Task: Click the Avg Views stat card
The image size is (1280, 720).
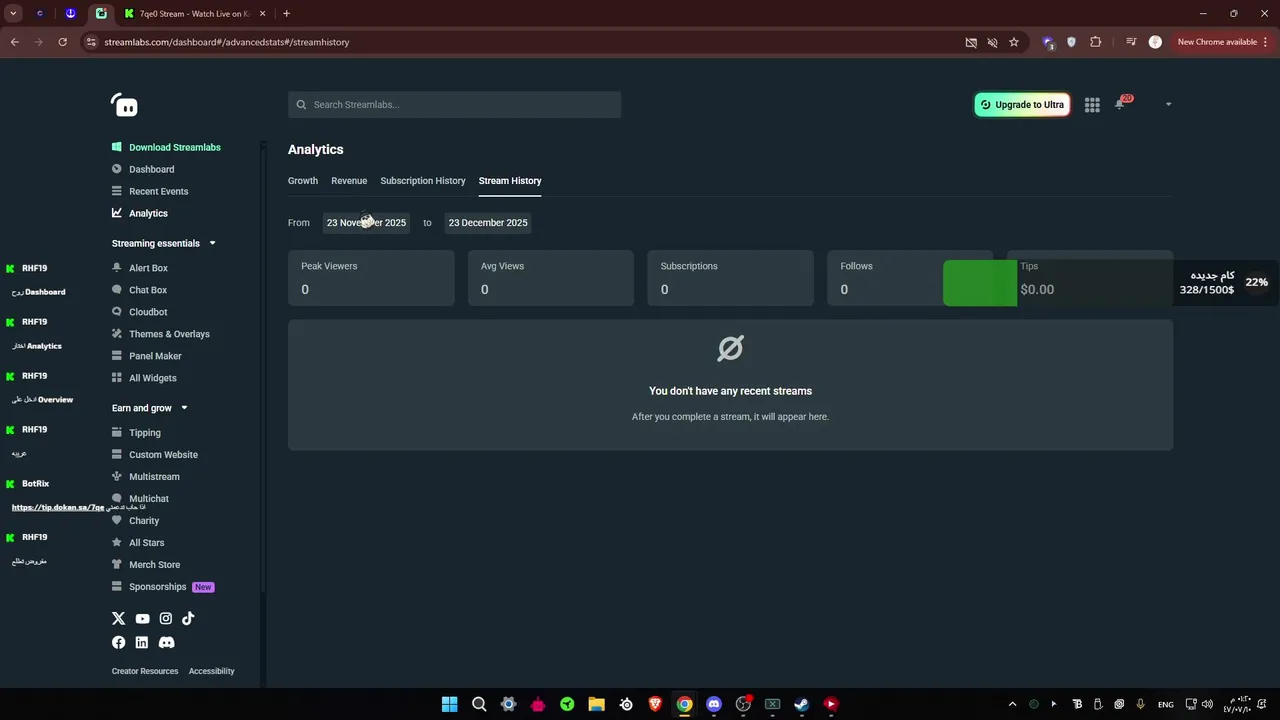Action: (551, 278)
